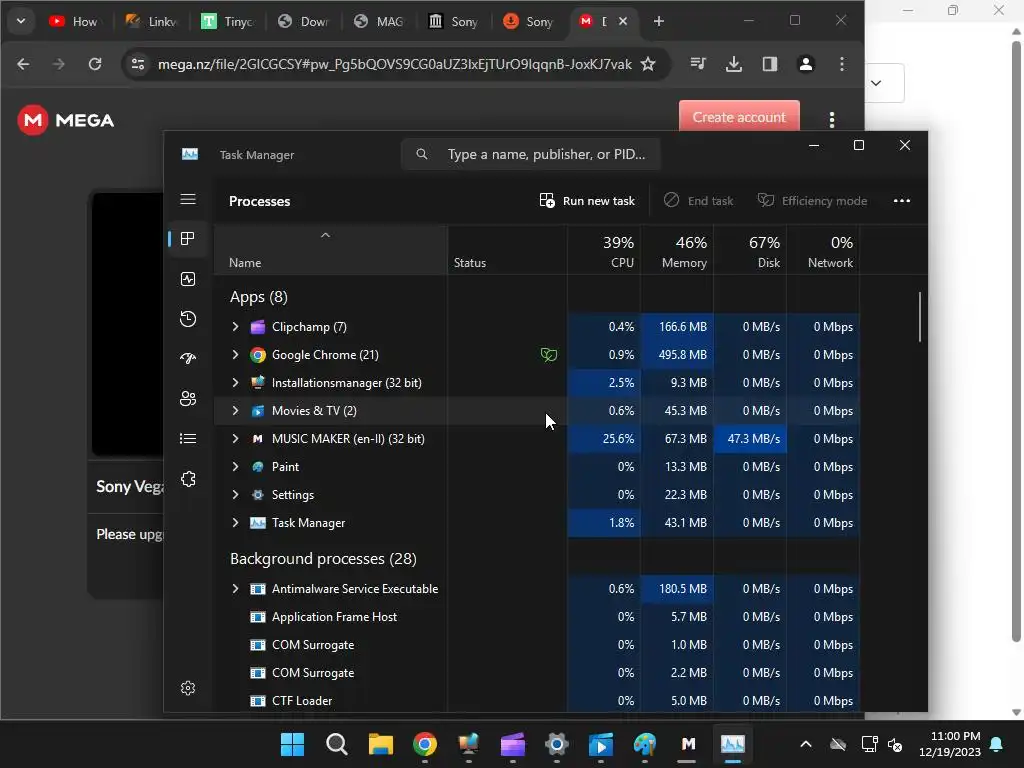Open Paint from the taskbar
Screen dimensions: 1024x768
(x=645, y=744)
